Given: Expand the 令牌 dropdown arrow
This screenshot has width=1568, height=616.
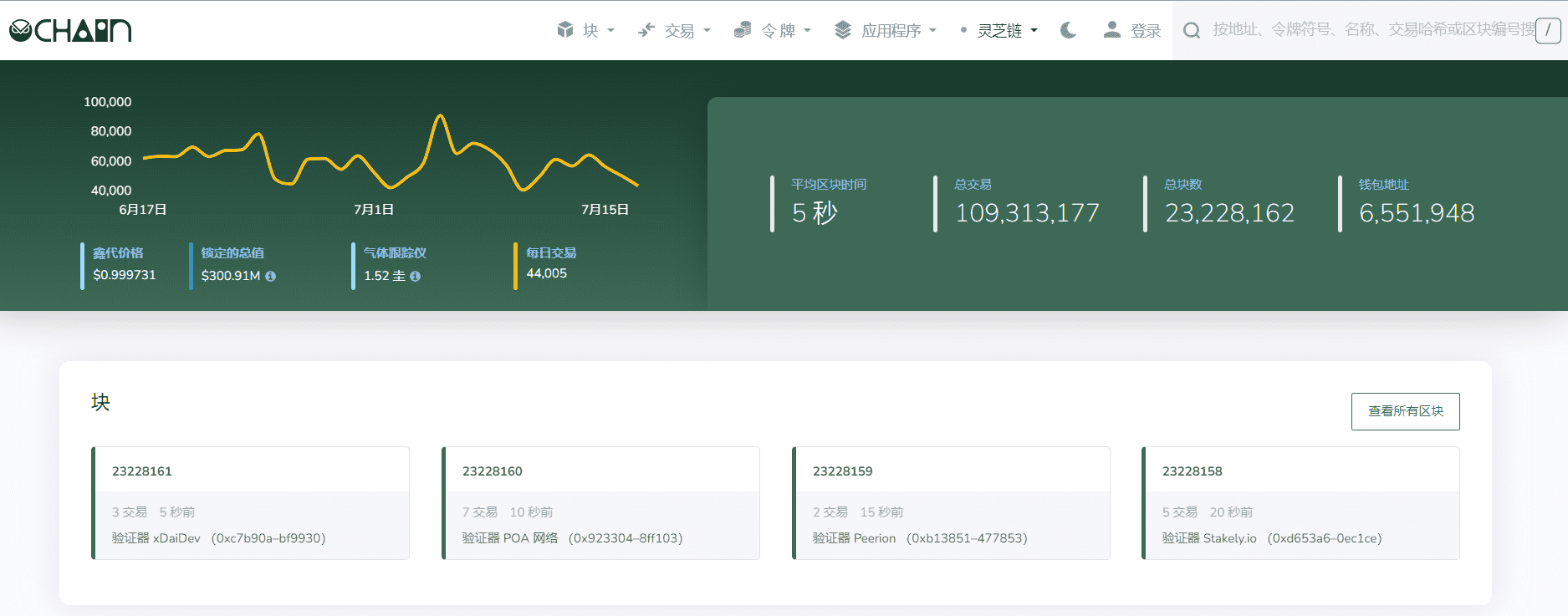Looking at the screenshot, I should (808, 31).
